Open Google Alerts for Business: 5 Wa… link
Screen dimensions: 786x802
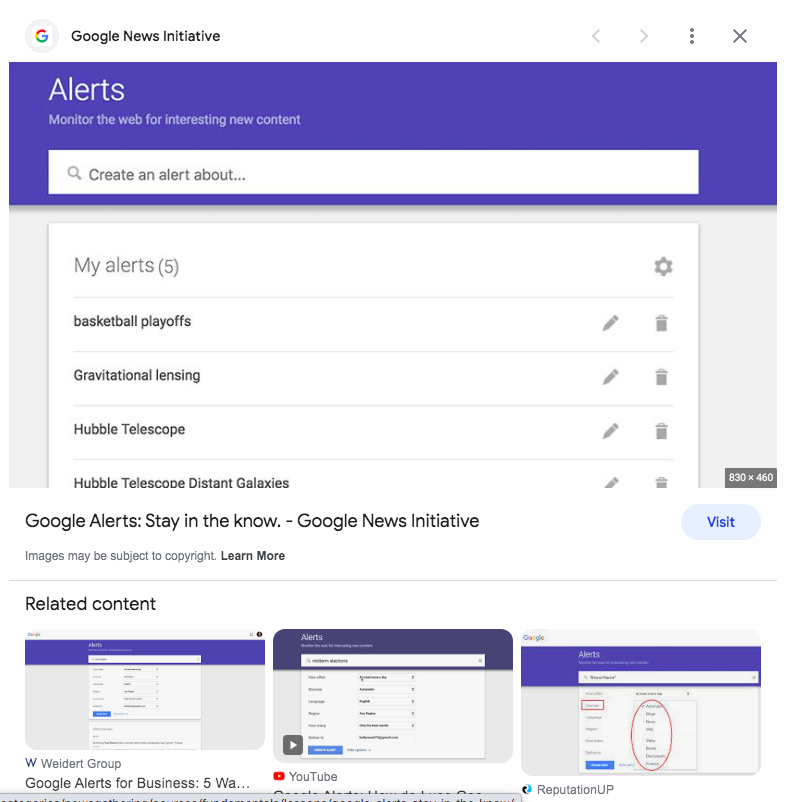pyautogui.click(x=138, y=783)
